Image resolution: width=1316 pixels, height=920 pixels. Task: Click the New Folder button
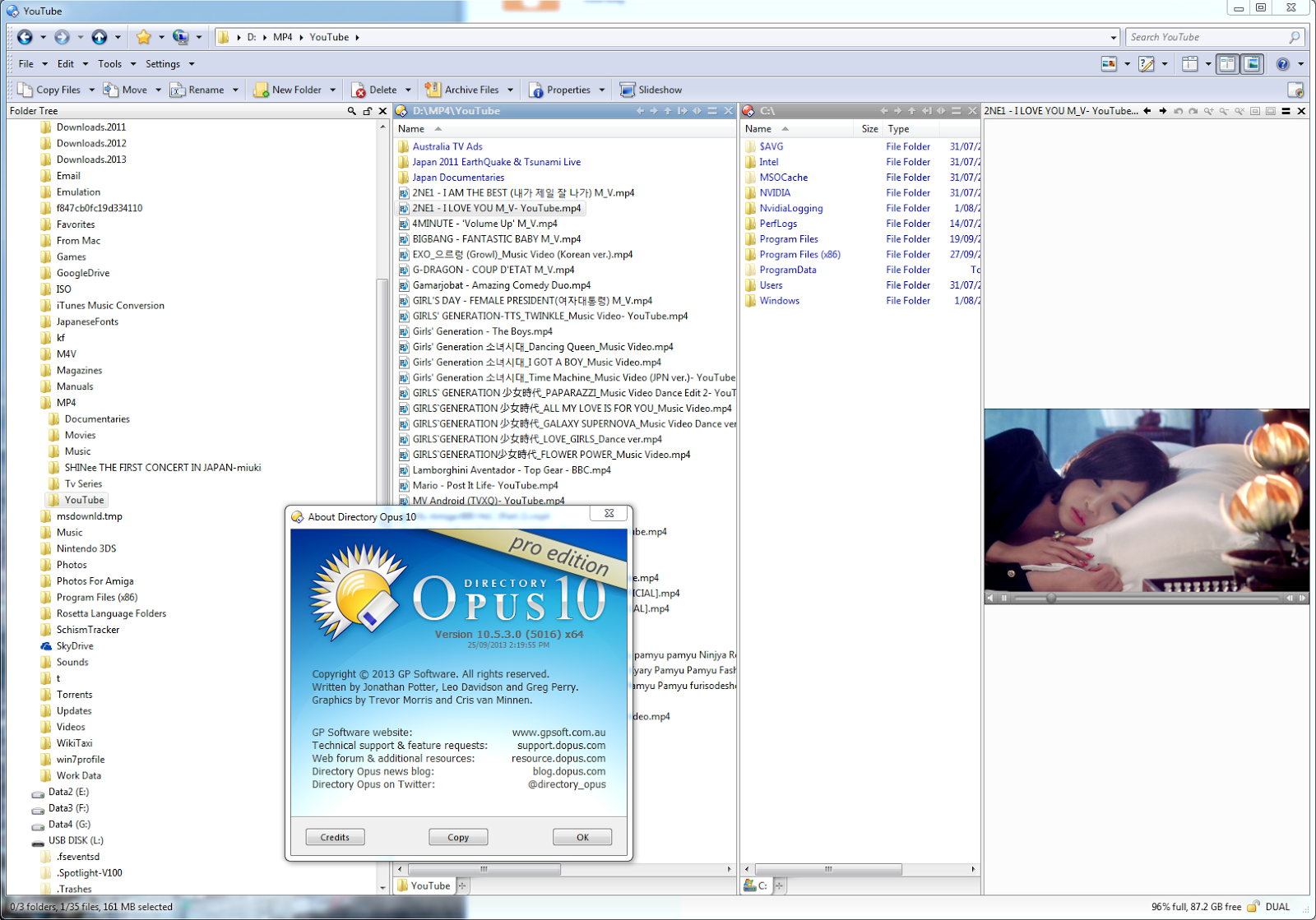[x=288, y=90]
